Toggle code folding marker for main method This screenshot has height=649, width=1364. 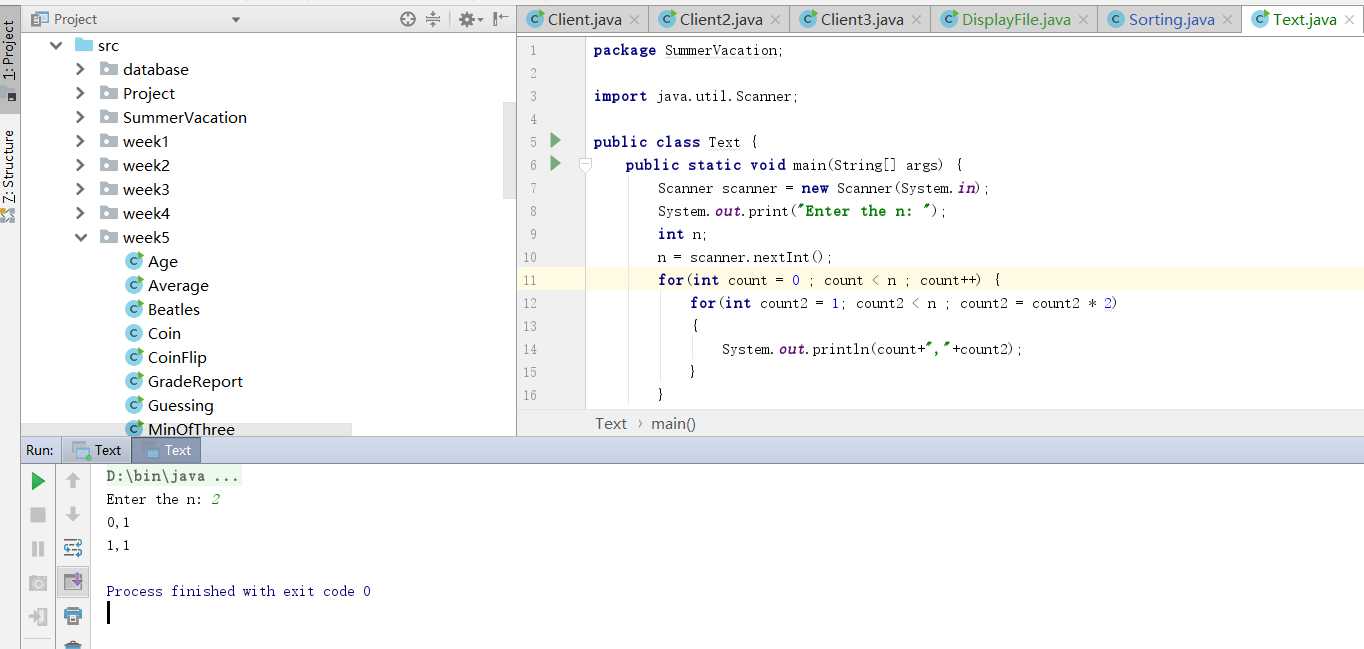tap(585, 165)
